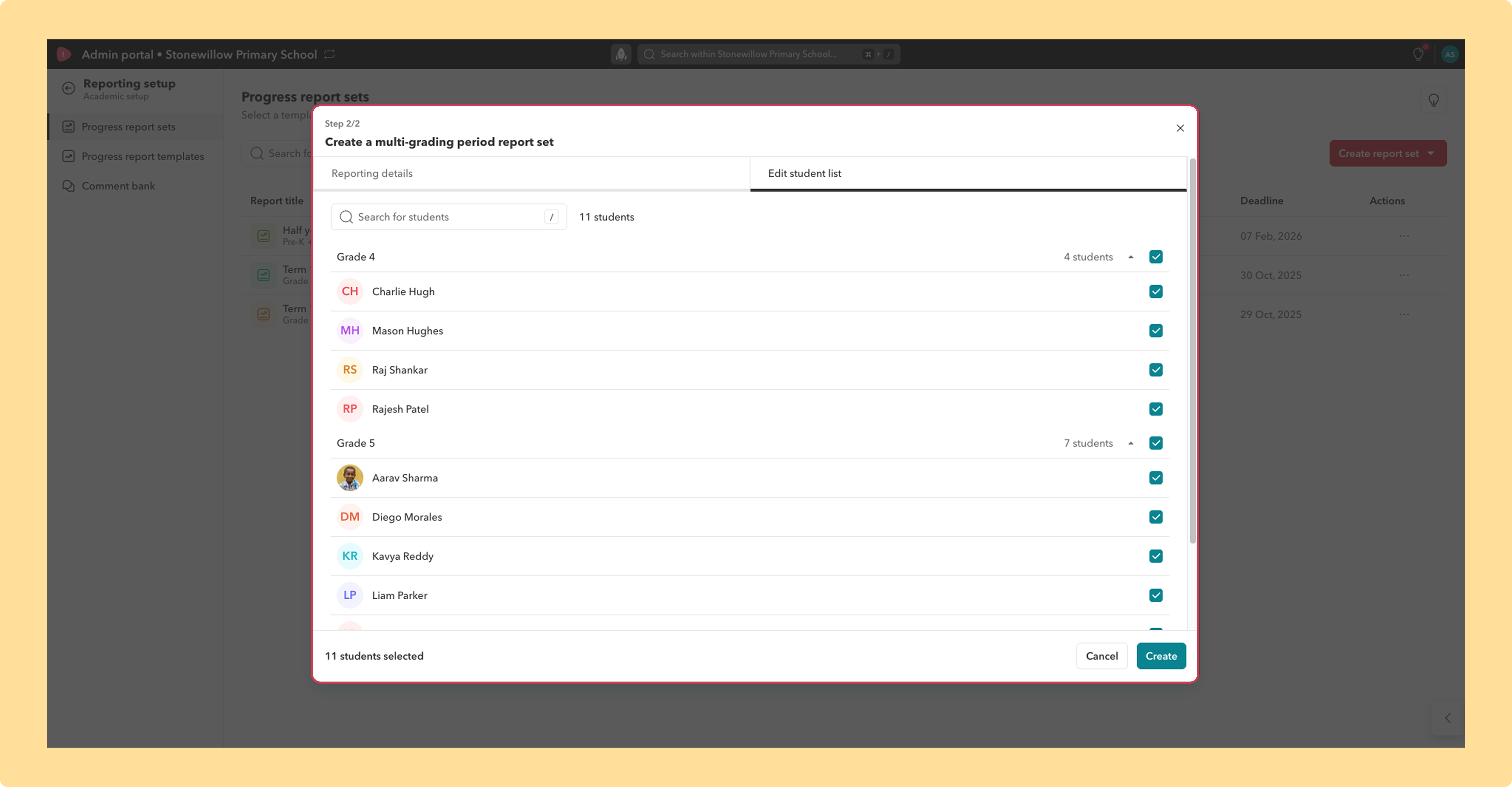Click the Create button

(x=1161, y=656)
